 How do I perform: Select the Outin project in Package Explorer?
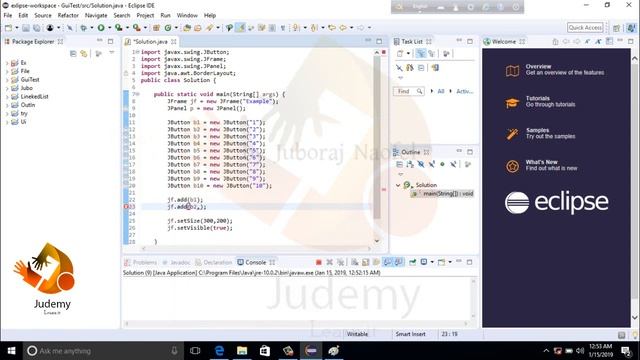[27, 105]
